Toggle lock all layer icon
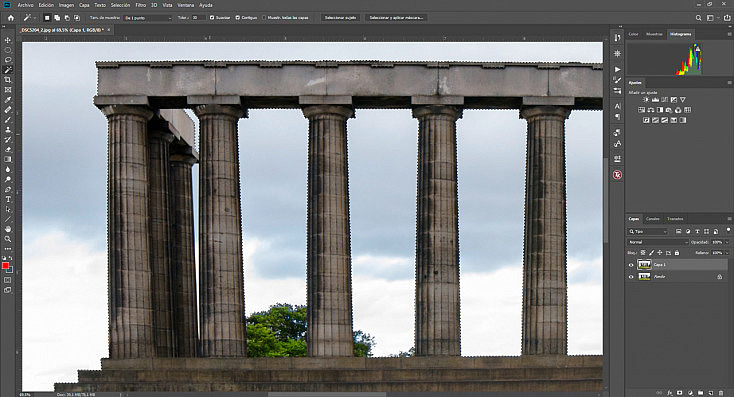The image size is (734, 397). click(x=677, y=253)
